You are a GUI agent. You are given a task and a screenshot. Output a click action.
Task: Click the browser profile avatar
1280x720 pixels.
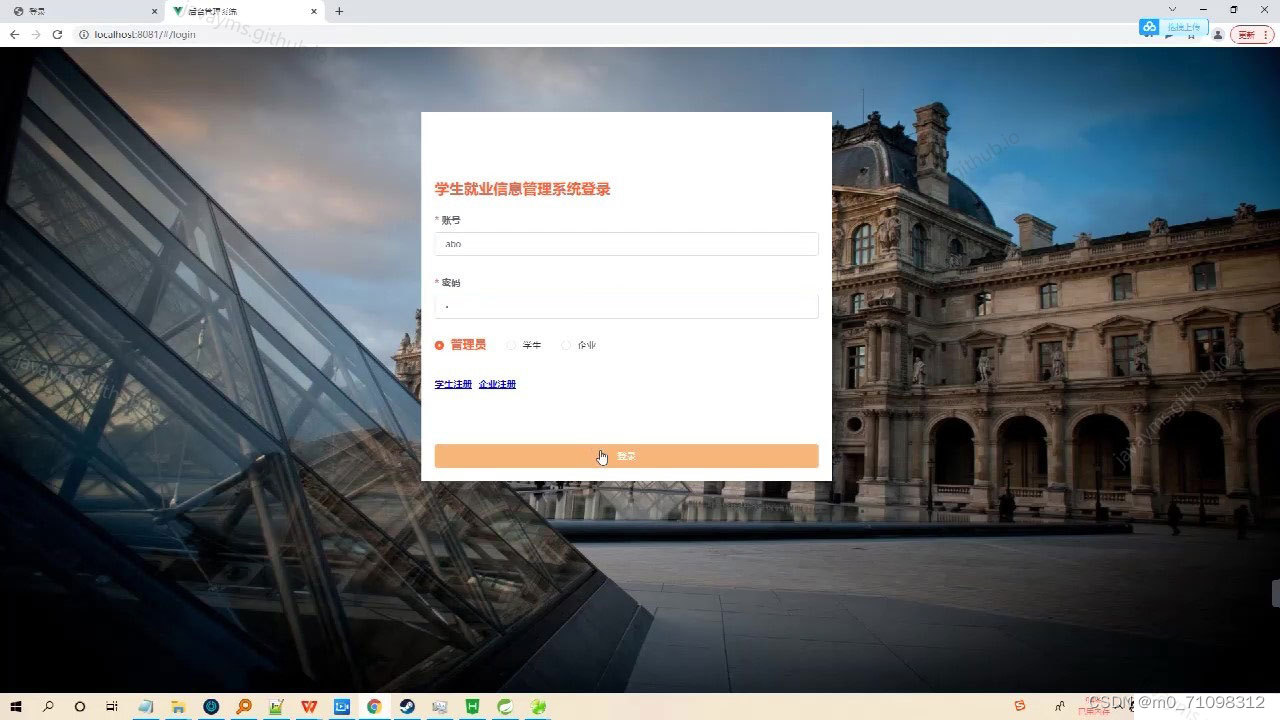(1218, 33)
